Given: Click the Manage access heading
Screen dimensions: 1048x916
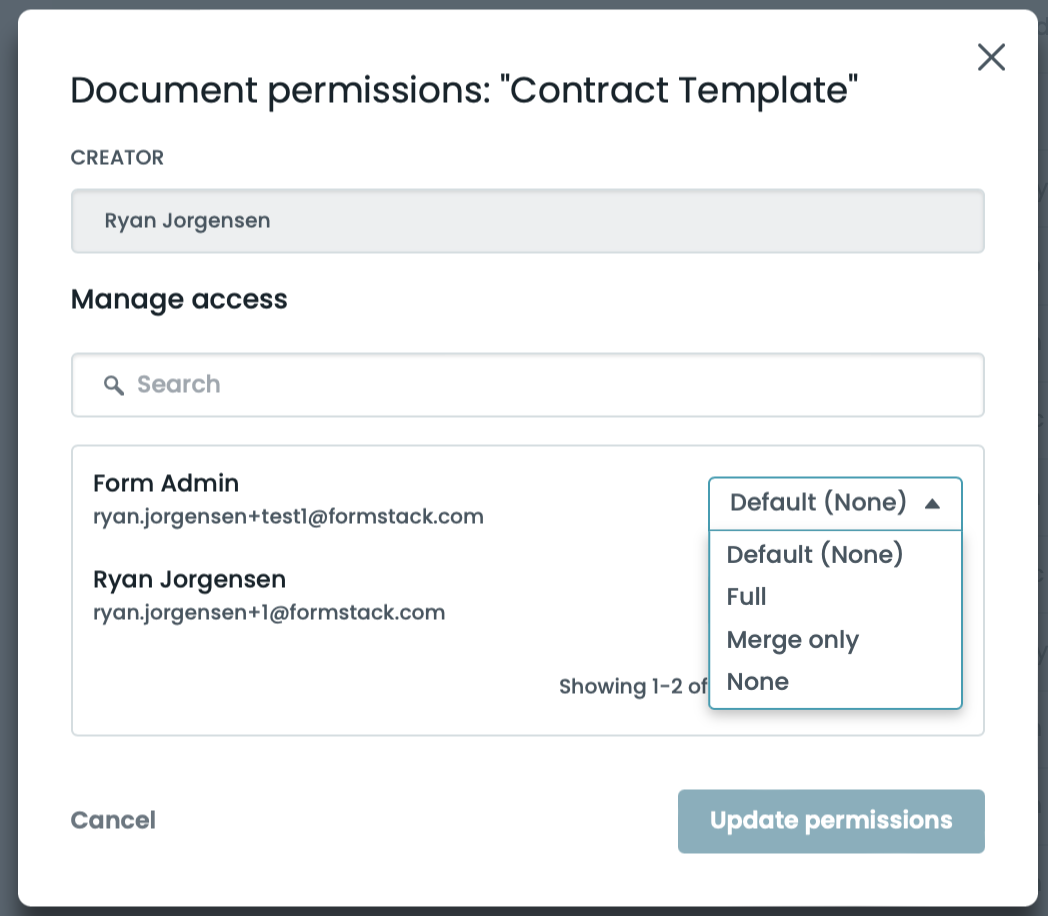Looking at the screenshot, I should tap(179, 299).
